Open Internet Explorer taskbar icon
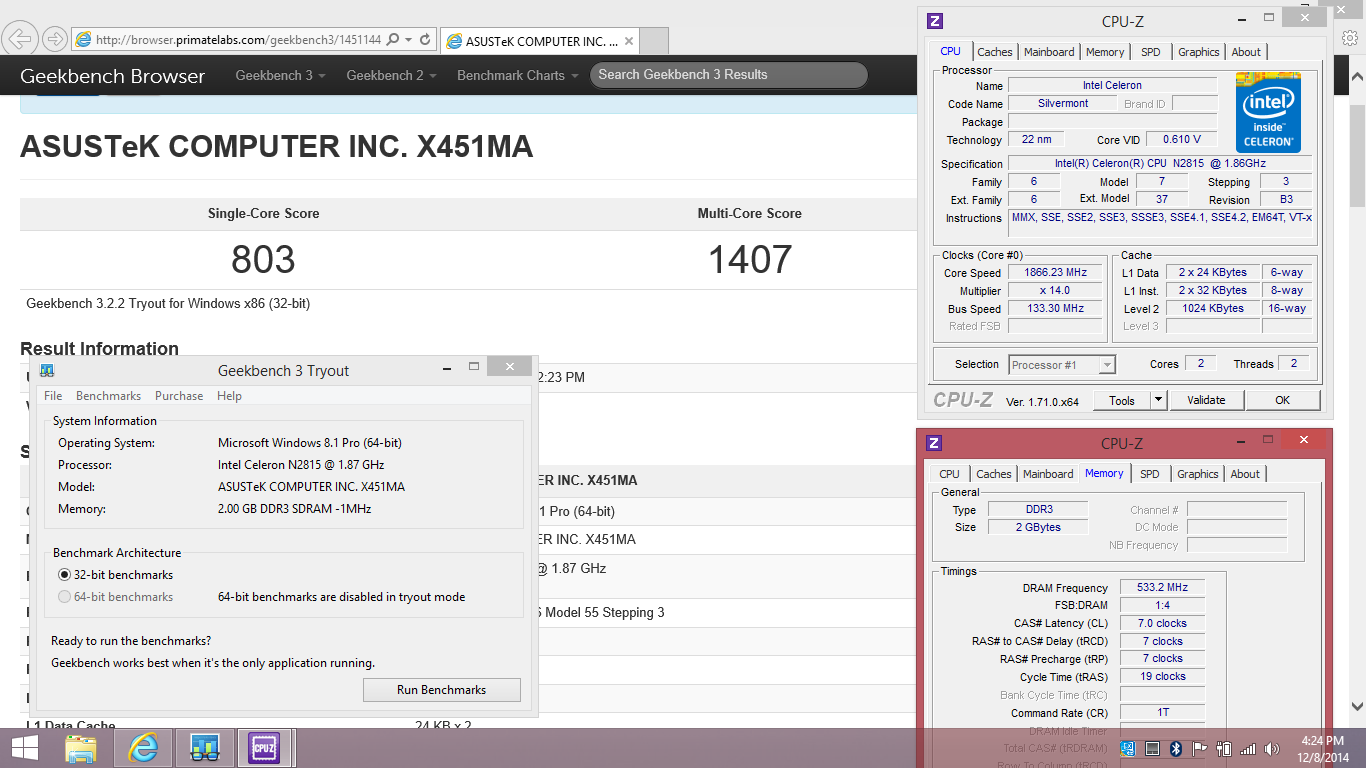This screenshot has height=768, width=1366. pos(144,748)
